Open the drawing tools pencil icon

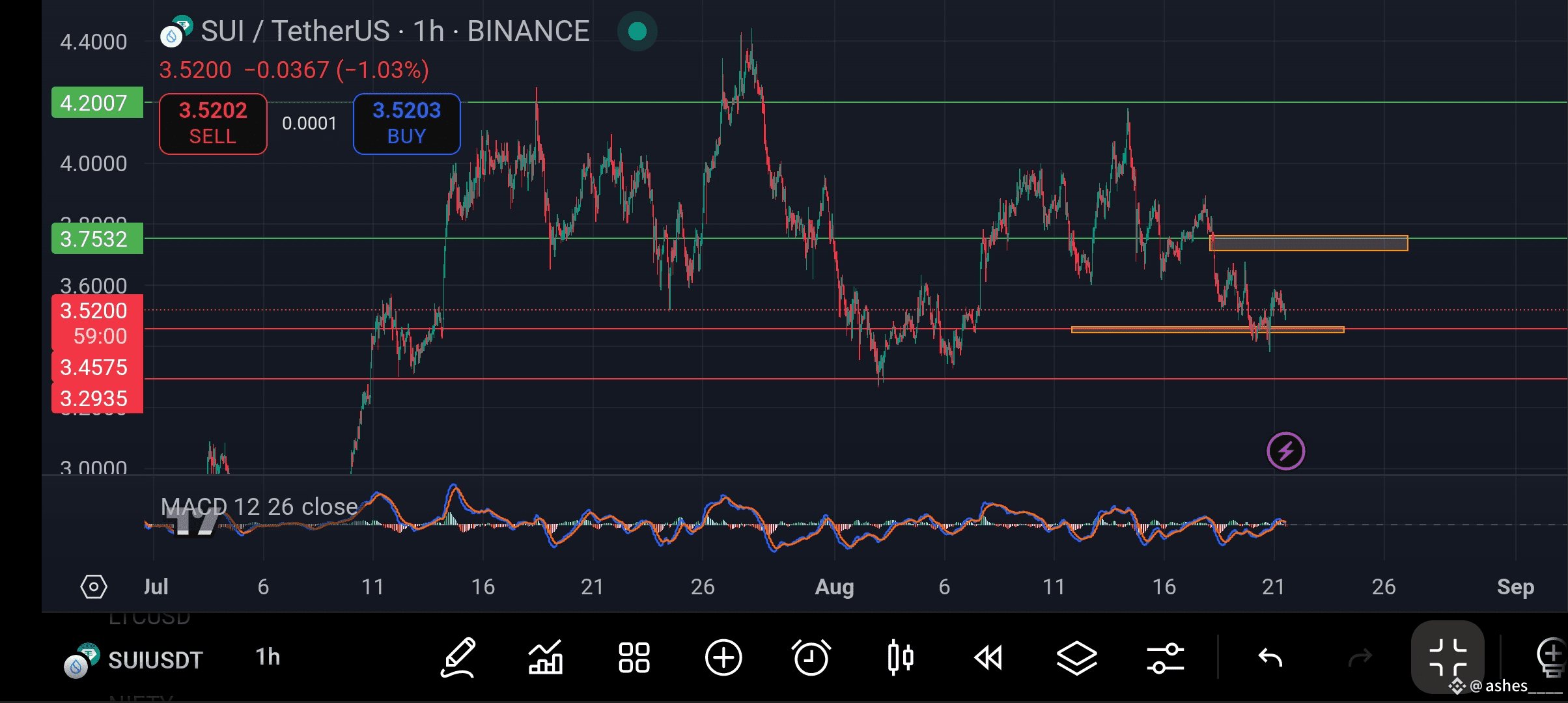(x=458, y=657)
